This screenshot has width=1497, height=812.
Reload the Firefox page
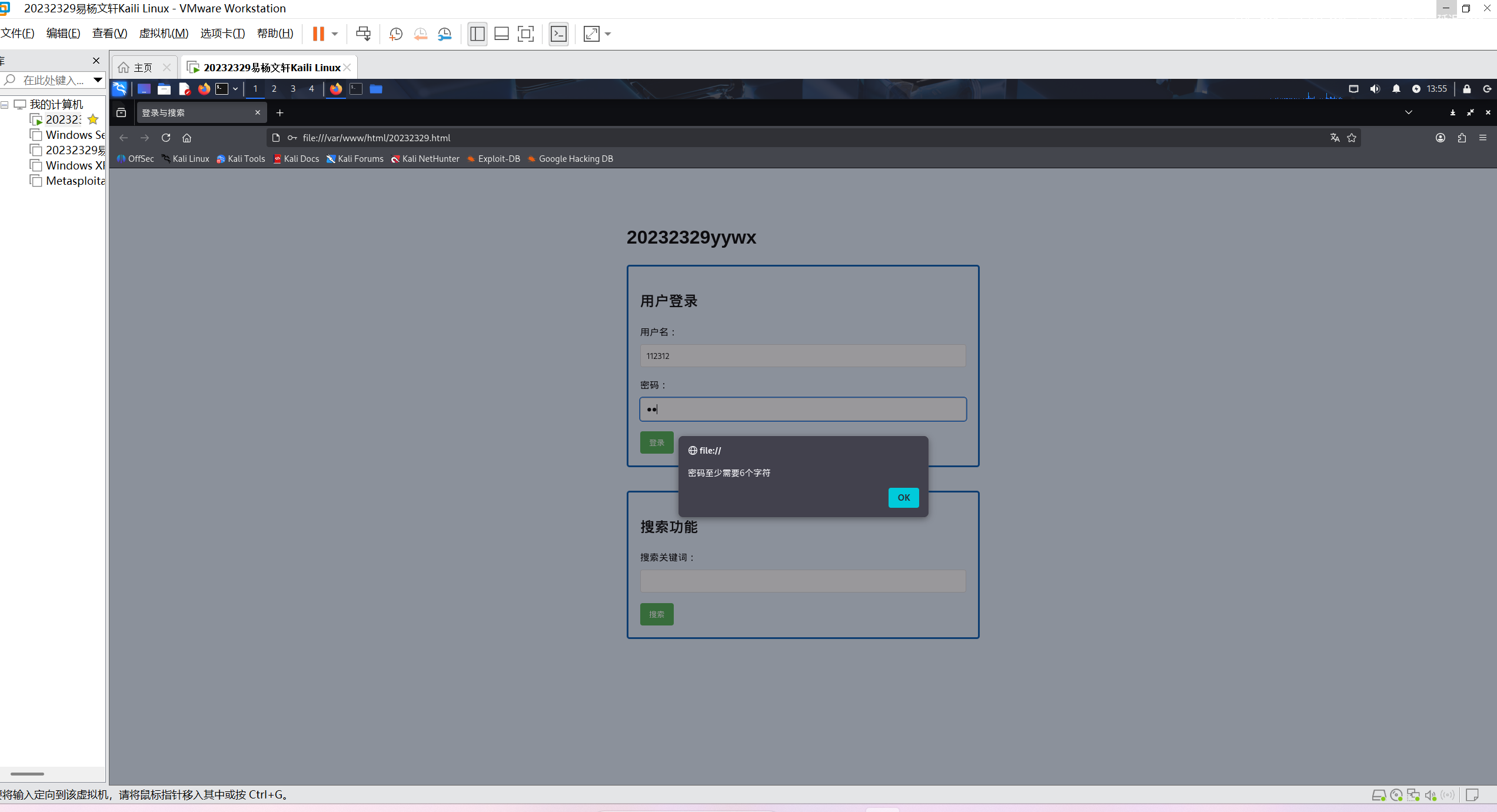pos(166,138)
